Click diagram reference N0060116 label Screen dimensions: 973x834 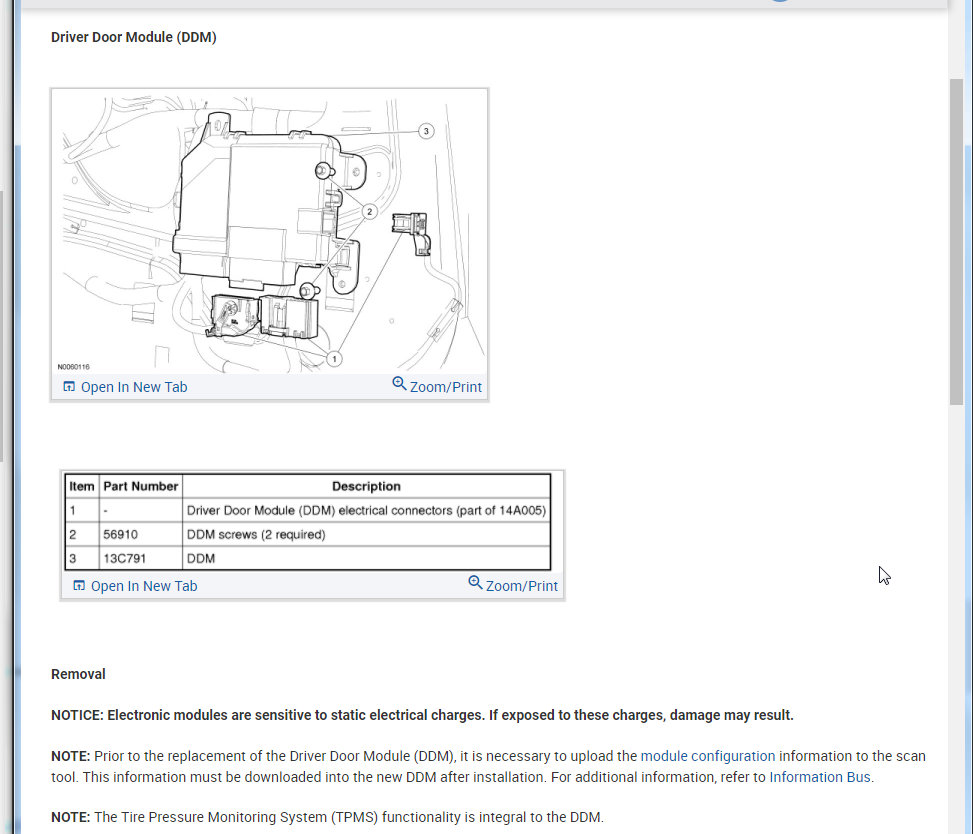tap(73, 367)
